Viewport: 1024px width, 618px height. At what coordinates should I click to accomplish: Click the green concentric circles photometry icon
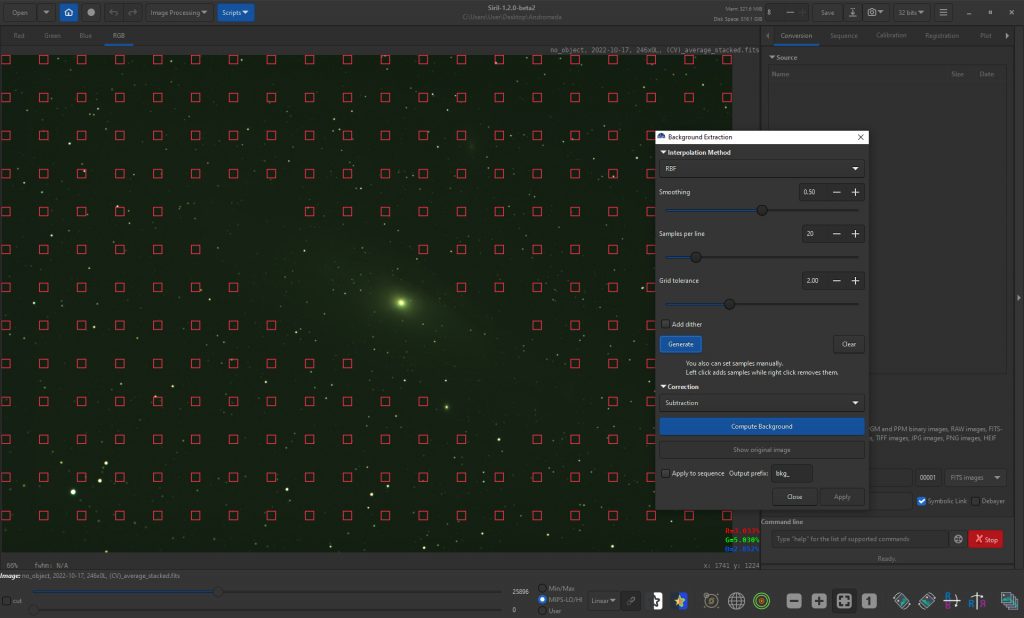point(761,600)
